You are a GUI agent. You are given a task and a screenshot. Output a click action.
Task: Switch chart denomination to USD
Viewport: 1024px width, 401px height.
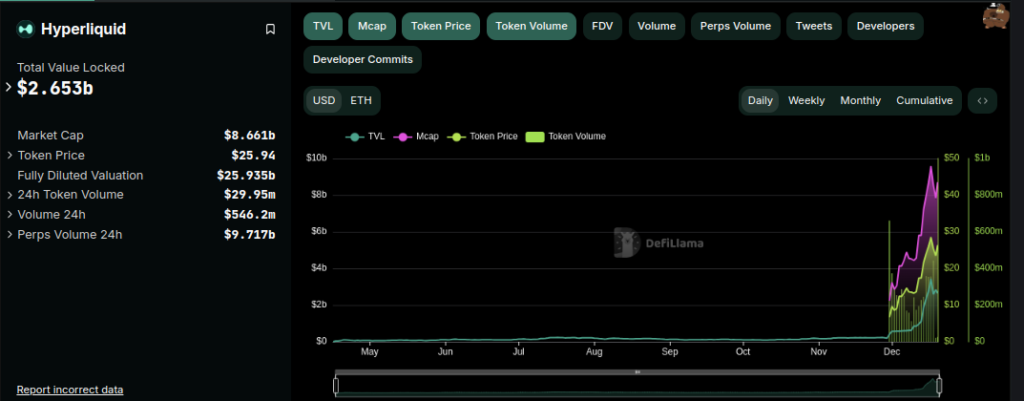point(324,101)
